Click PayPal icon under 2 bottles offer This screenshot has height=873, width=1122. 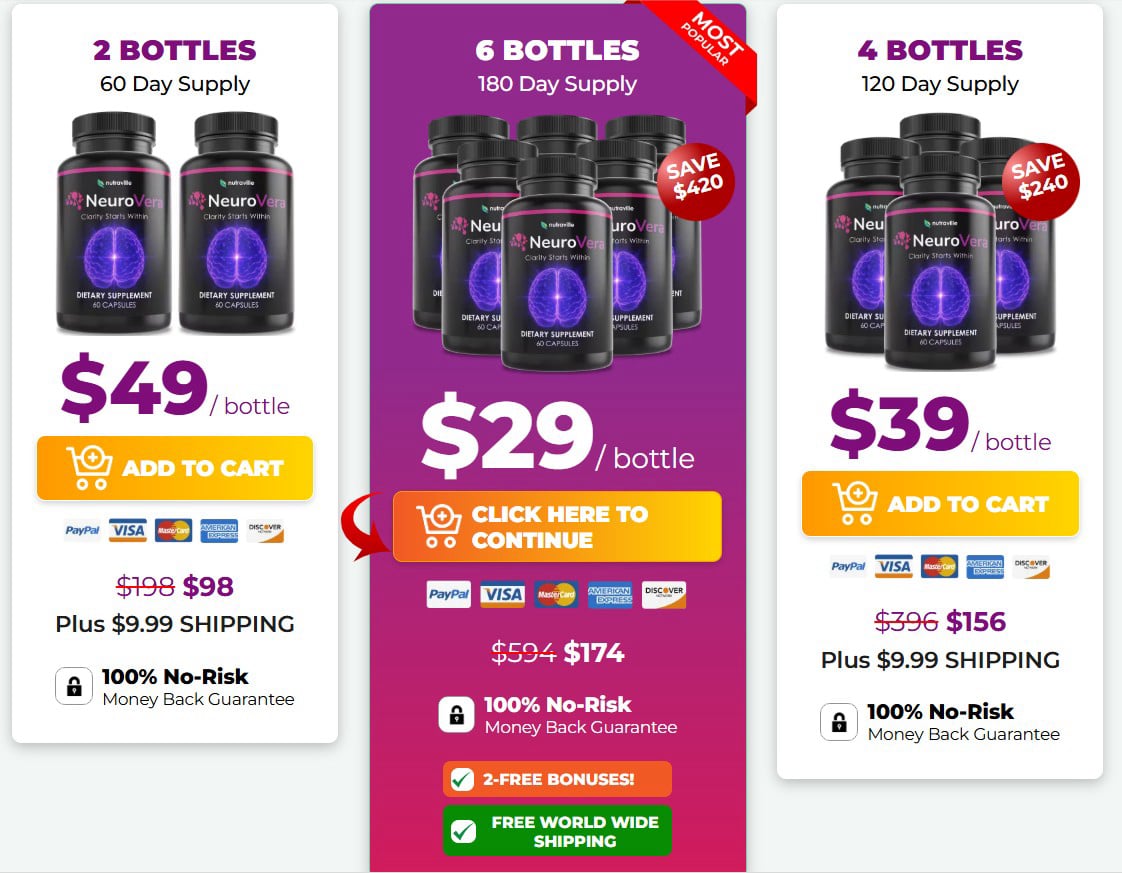[82, 530]
